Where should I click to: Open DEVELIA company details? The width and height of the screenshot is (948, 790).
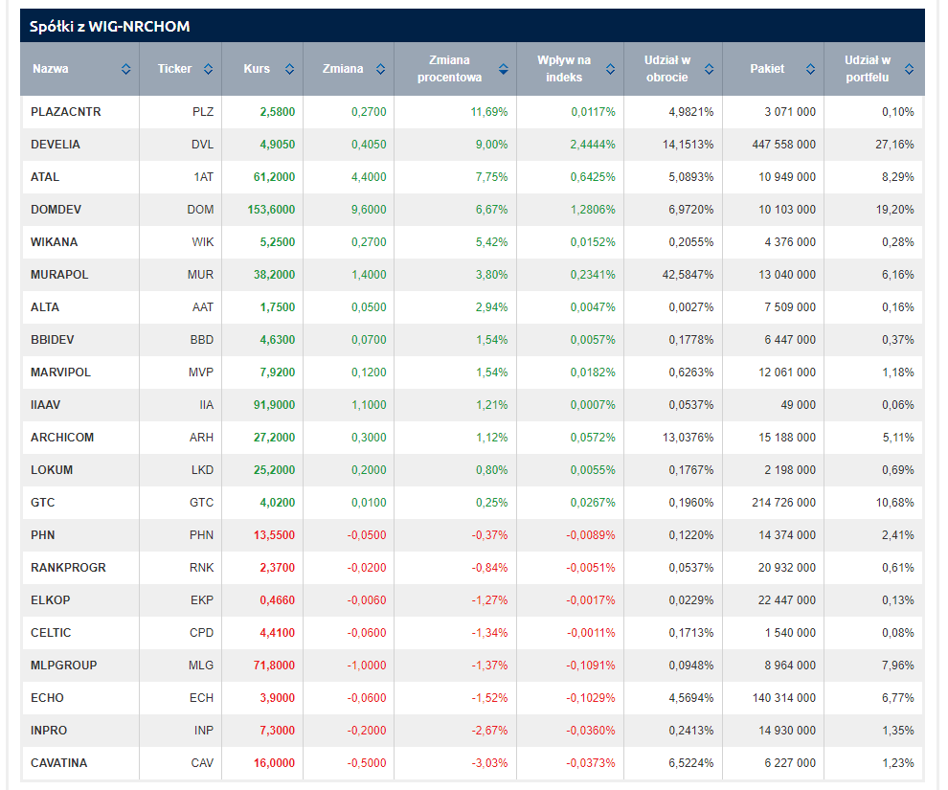[56, 144]
